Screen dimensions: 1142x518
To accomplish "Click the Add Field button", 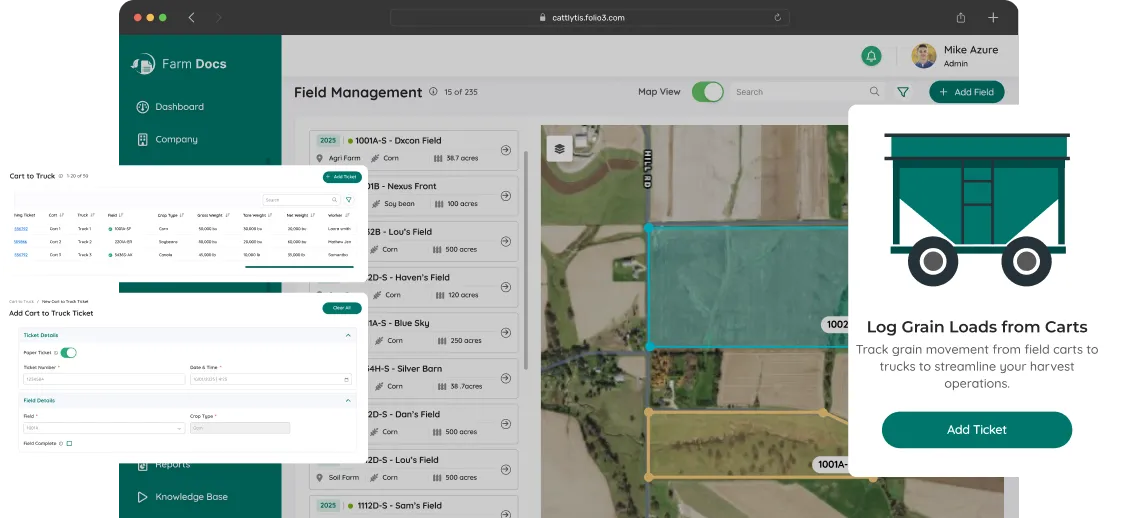I will click(966, 92).
